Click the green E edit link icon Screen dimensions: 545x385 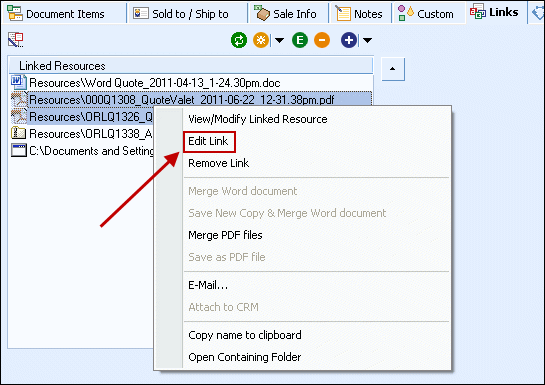[x=300, y=40]
